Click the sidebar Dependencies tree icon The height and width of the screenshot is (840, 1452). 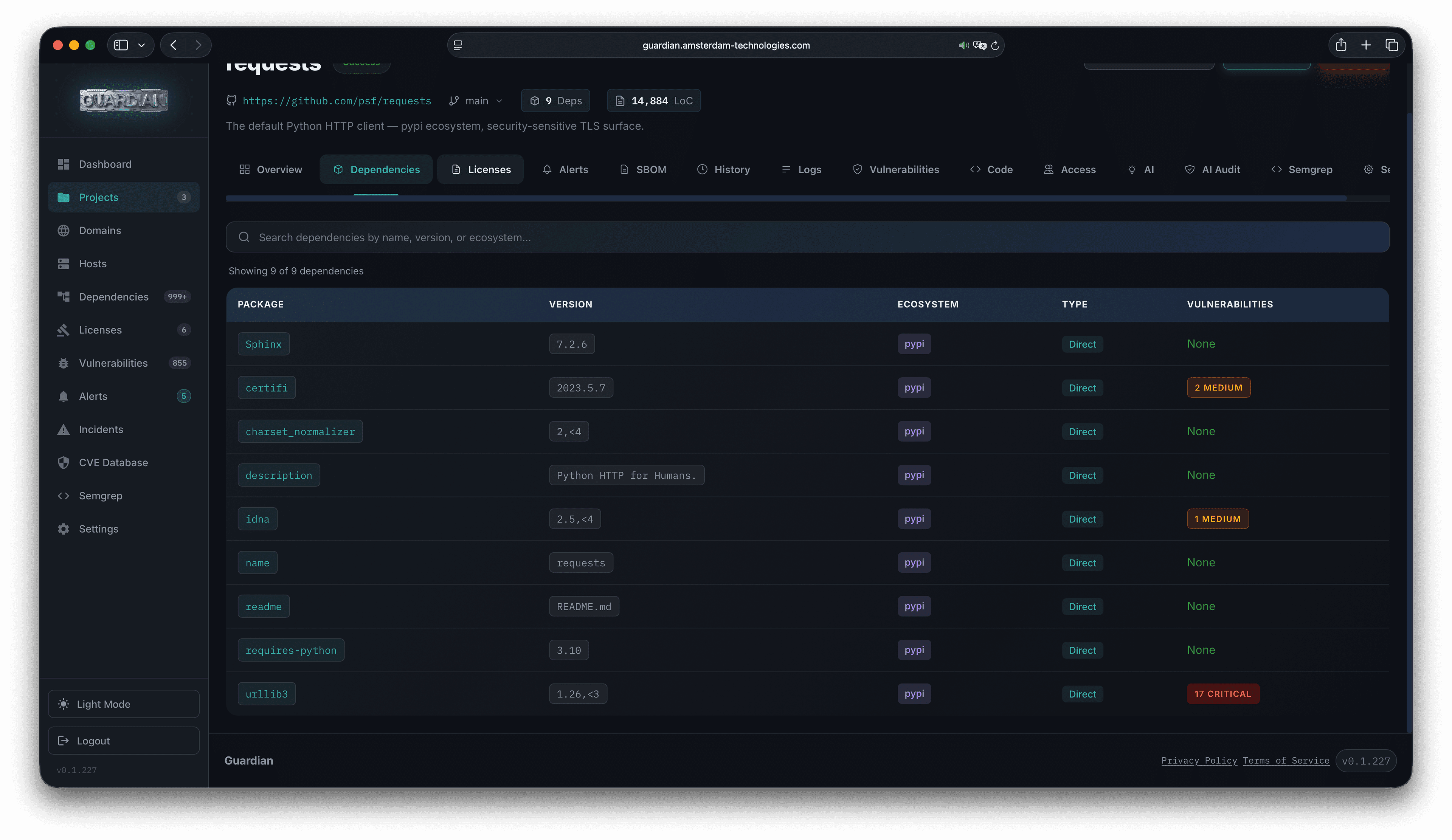tap(64, 297)
